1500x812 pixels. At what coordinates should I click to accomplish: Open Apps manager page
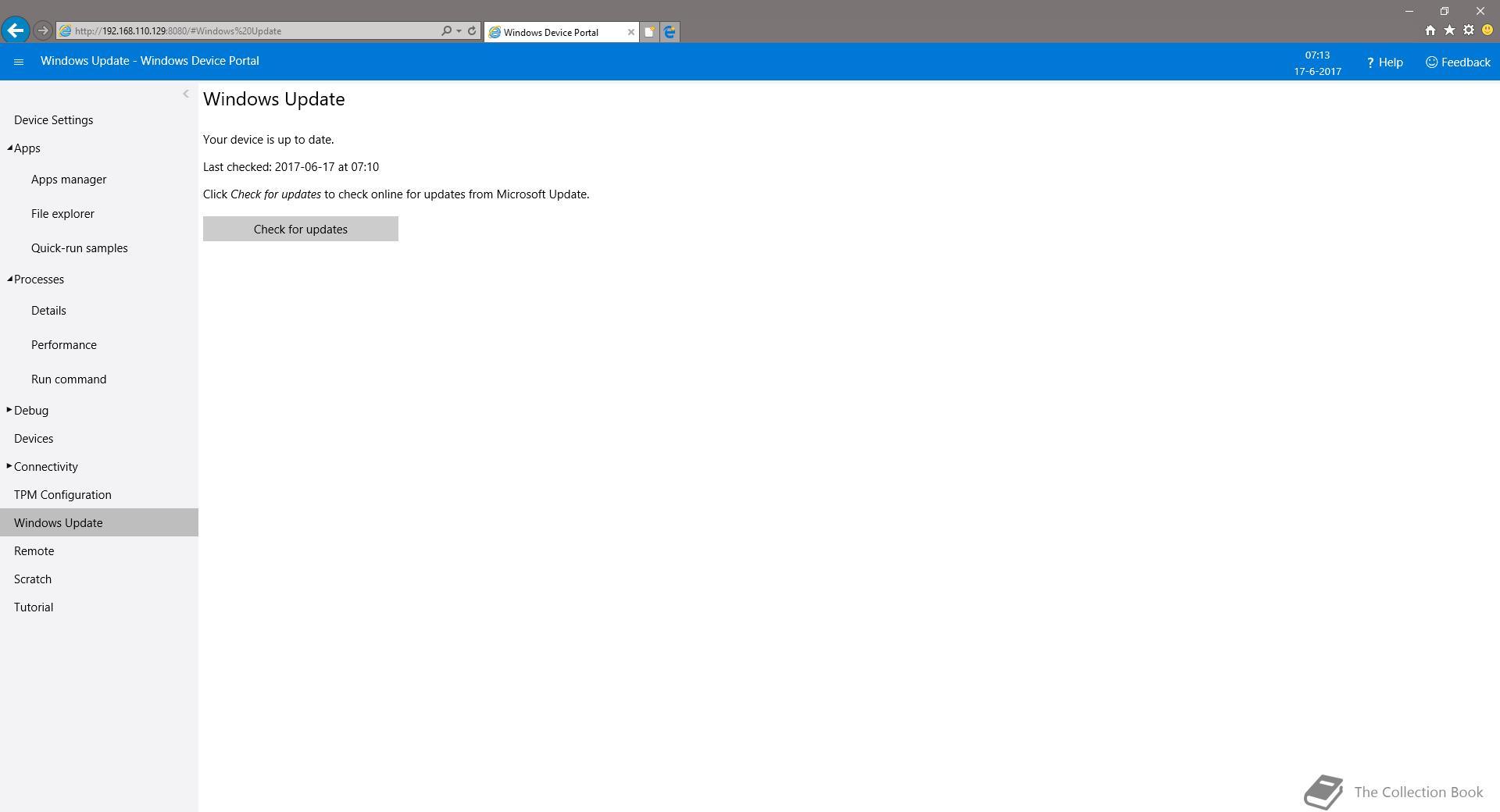[69, 180]
